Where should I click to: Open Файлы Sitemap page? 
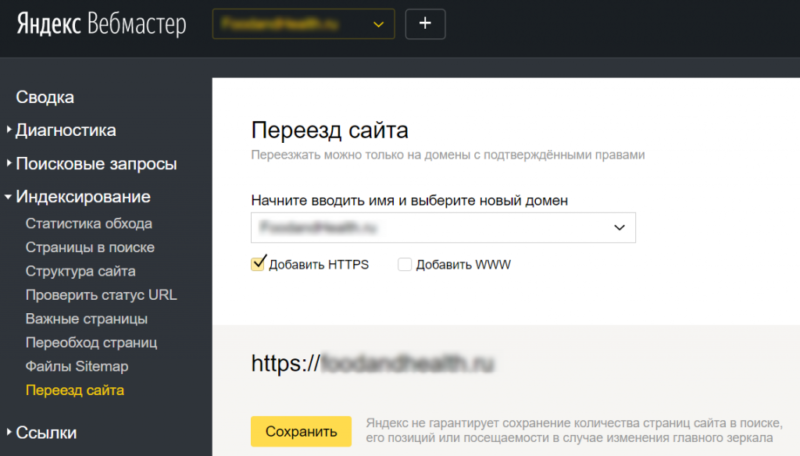[x=77, y=366]
